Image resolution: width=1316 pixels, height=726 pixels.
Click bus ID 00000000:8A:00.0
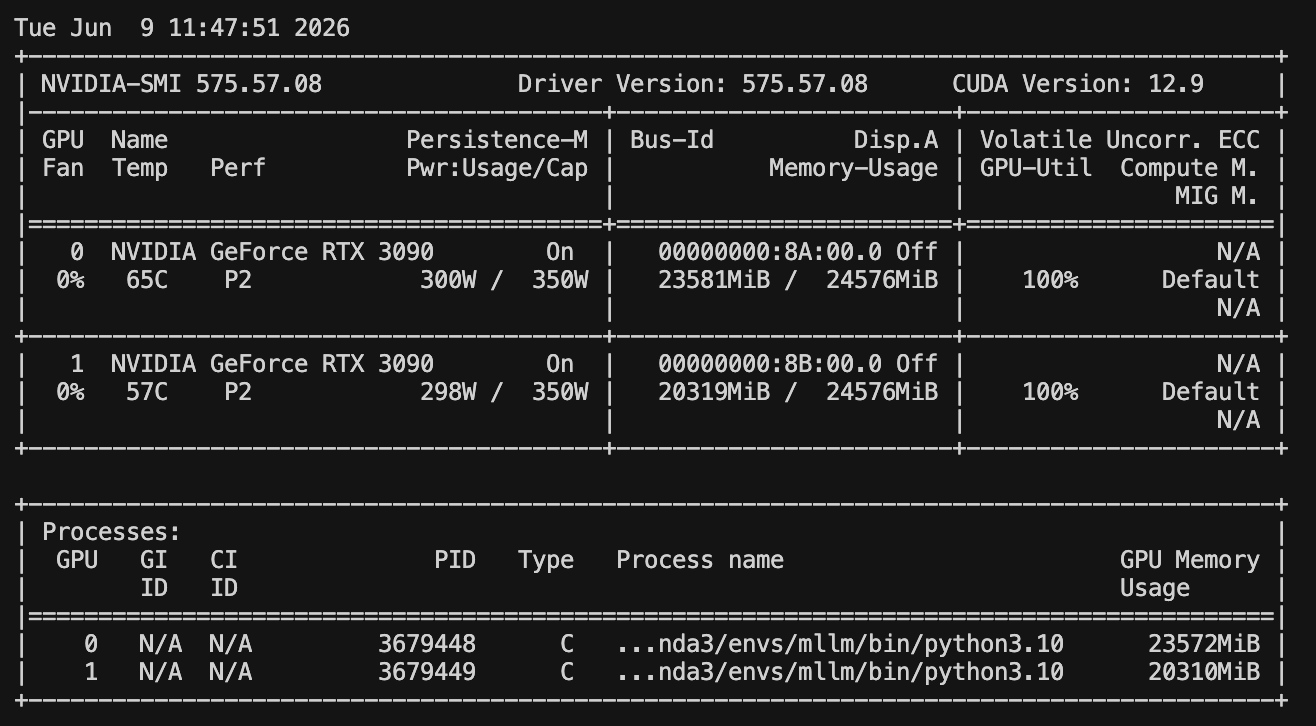click(x=770, y=251)
